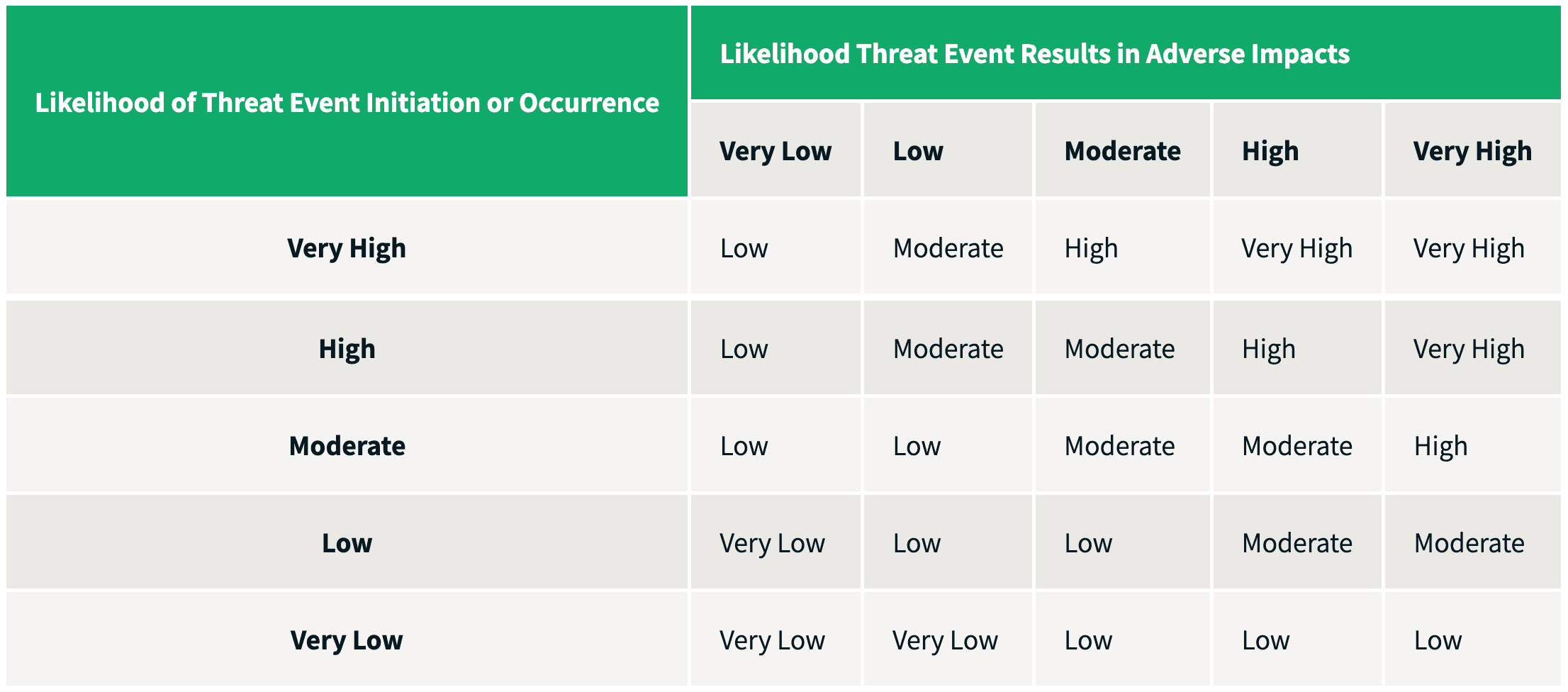Click the 'Very High' row label
This screenshot has width=1568, height=692.
[x=347, y=248]
